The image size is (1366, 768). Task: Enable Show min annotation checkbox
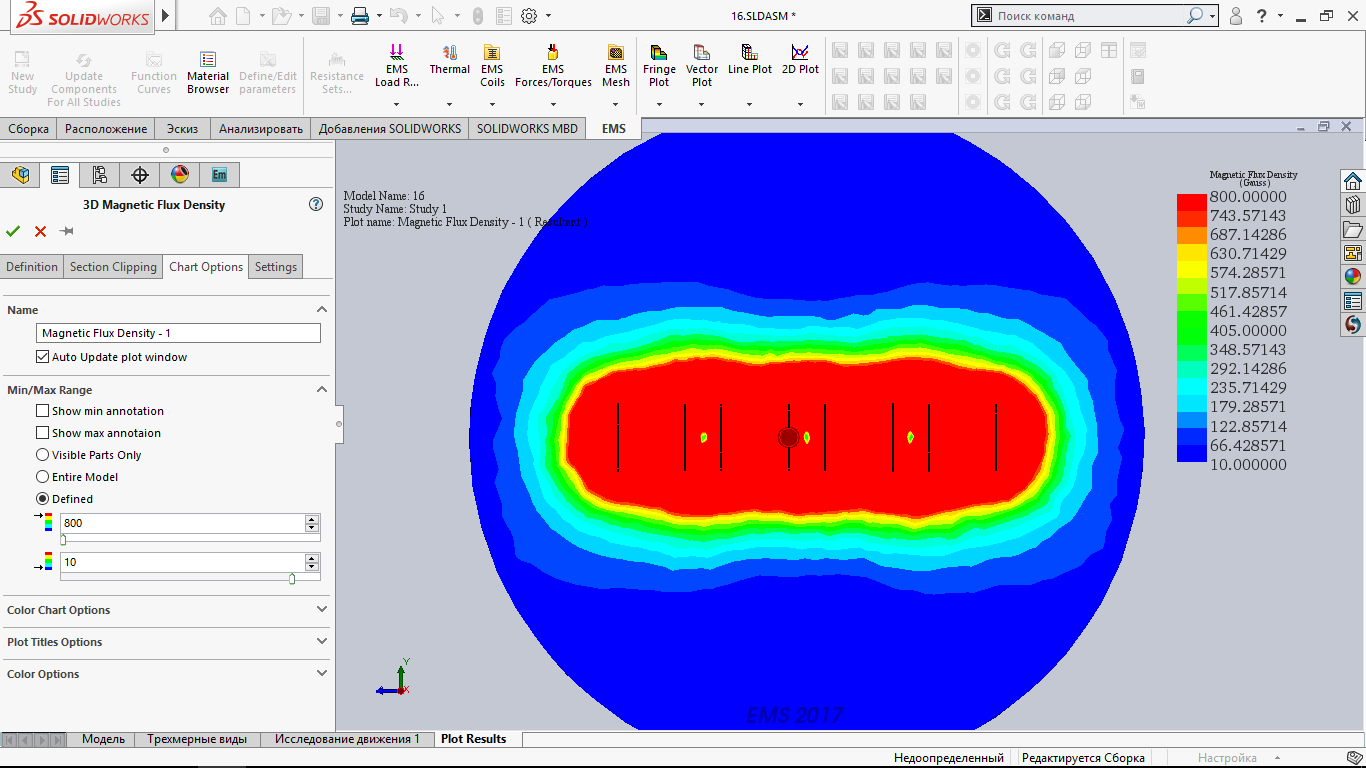pos(42,411)
